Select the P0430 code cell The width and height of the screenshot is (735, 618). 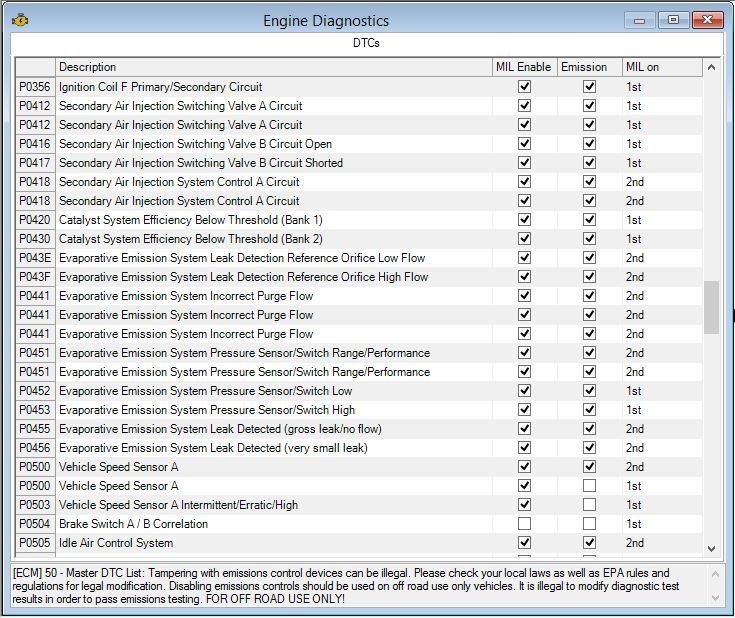[35, 239]
